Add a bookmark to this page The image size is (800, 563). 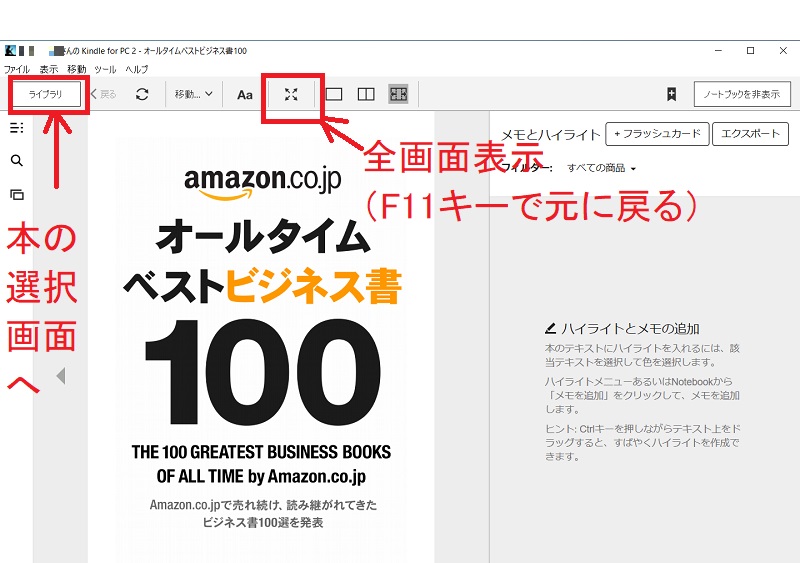coord(671,94)
